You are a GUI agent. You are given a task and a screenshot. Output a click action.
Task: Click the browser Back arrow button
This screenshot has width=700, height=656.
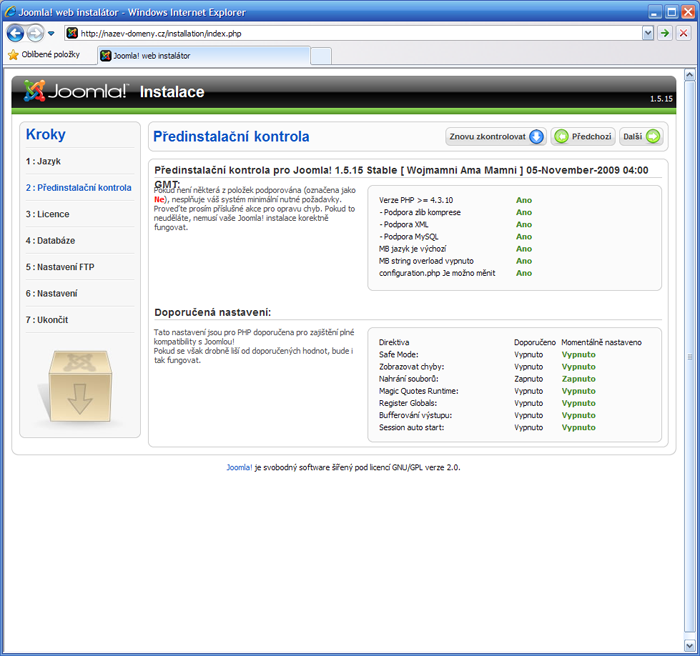click(x=15, y=33)
